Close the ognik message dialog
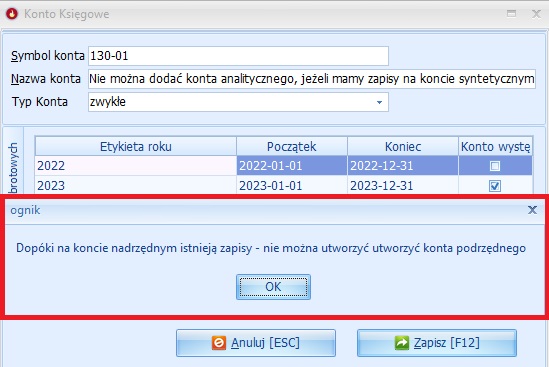 click(x=532, y=210)
